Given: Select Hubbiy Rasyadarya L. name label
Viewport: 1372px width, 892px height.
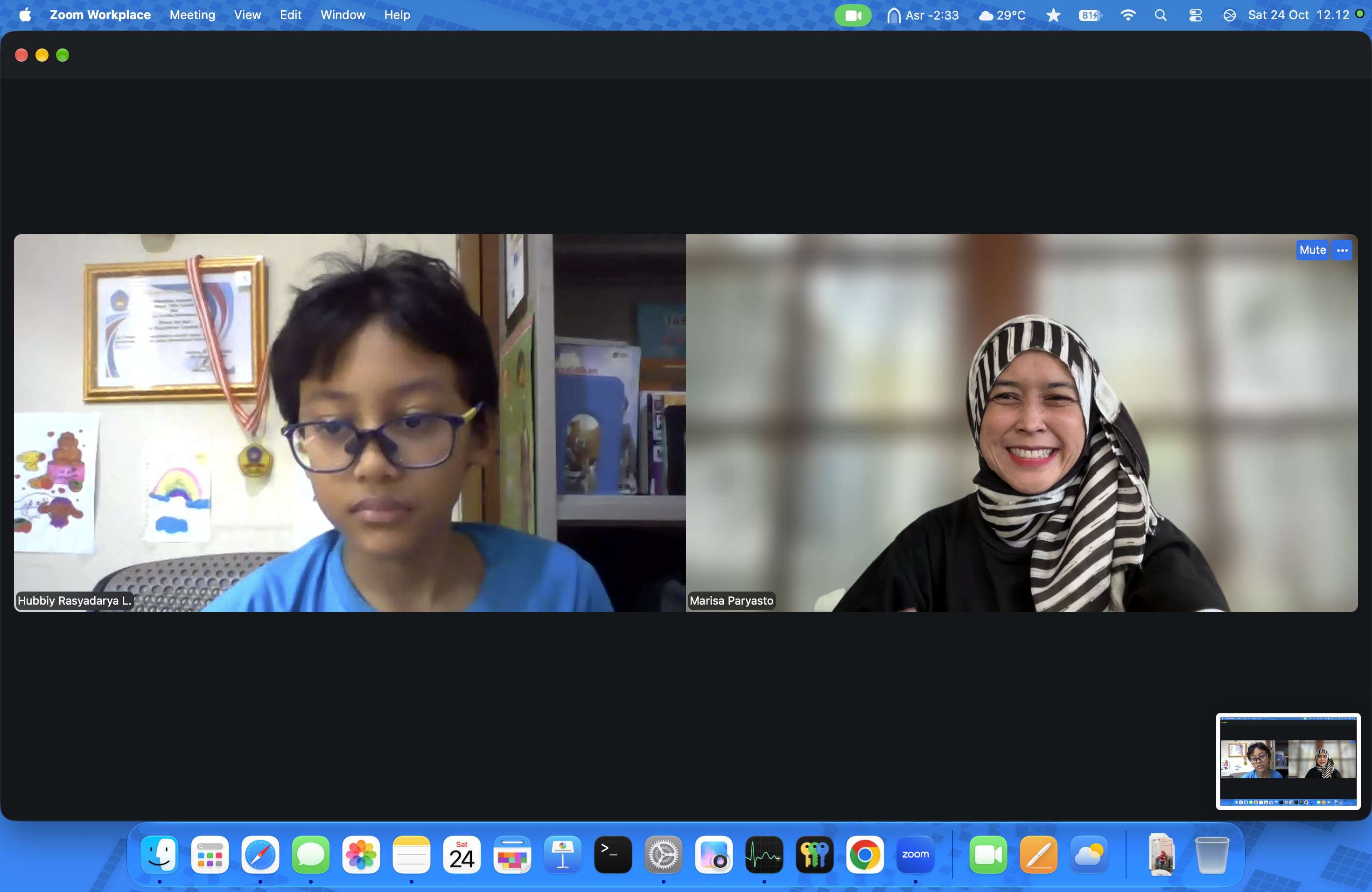Looking at the screenshot, I should (74, 600).
